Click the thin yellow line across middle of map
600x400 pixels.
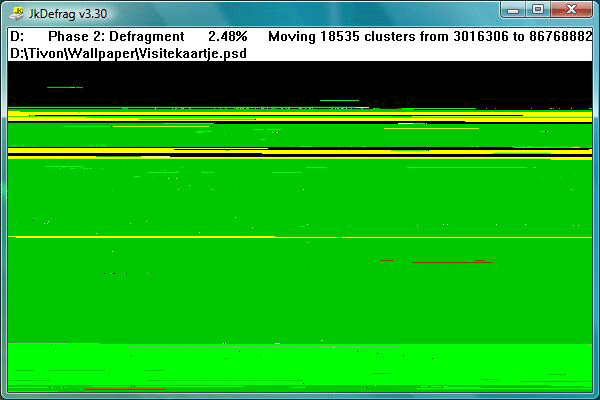(300, 237)
